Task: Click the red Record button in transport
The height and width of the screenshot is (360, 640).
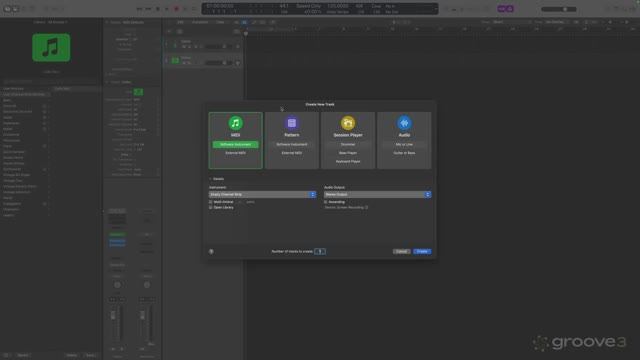Action: click(176, 9)
